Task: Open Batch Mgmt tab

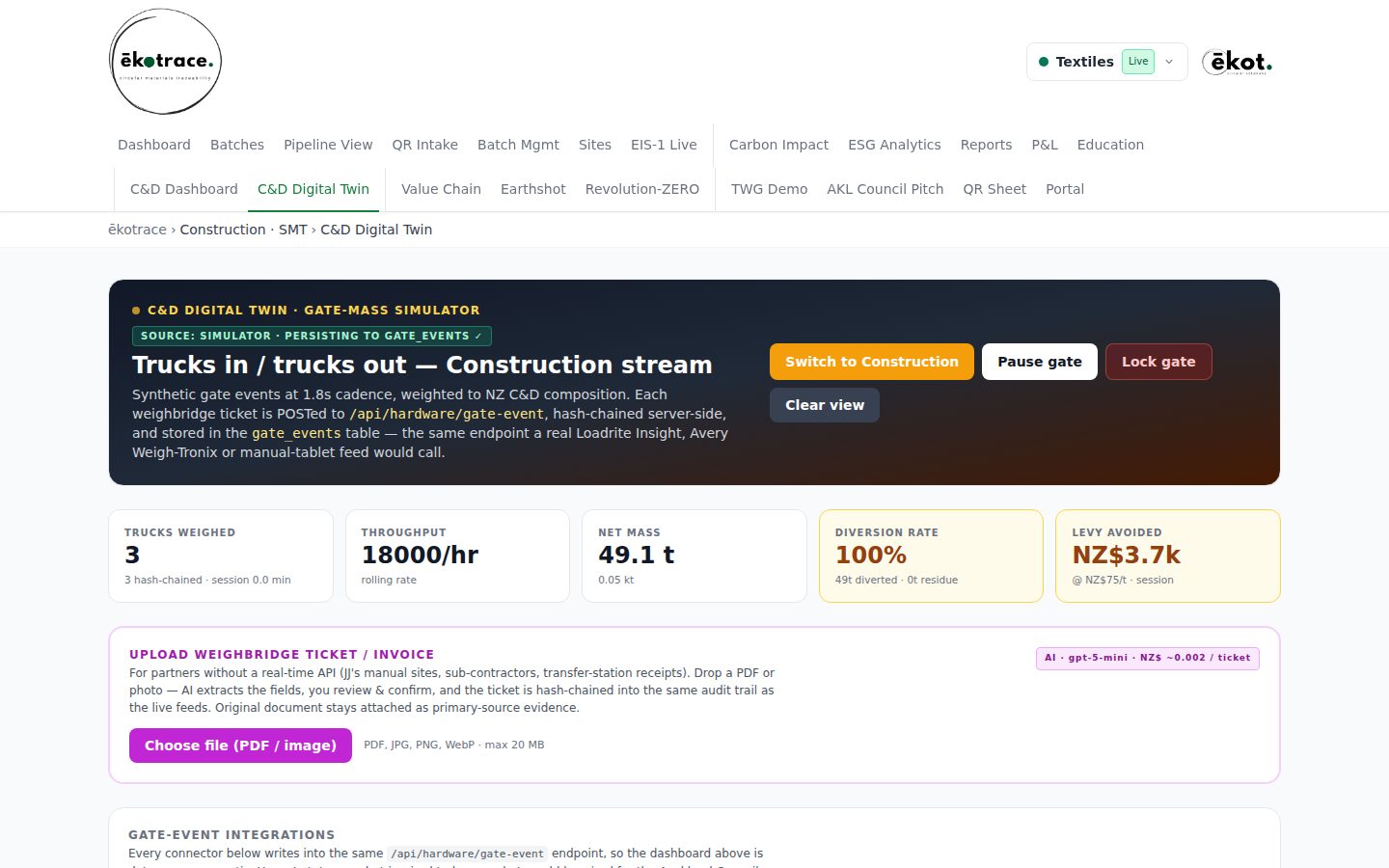Action: (518, 145)
